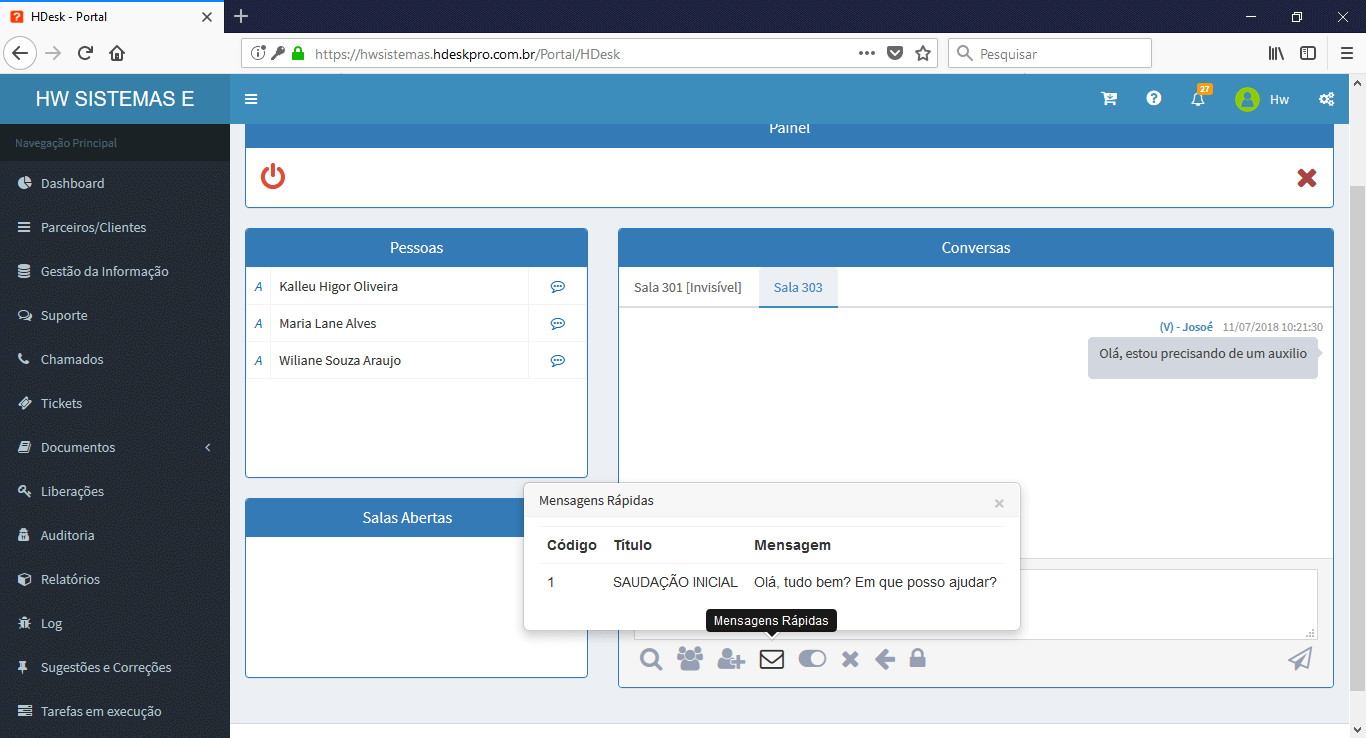Open page actions three-dots in address bar
This screenshot has width=1366, height=738.
[x=867, y=53]
